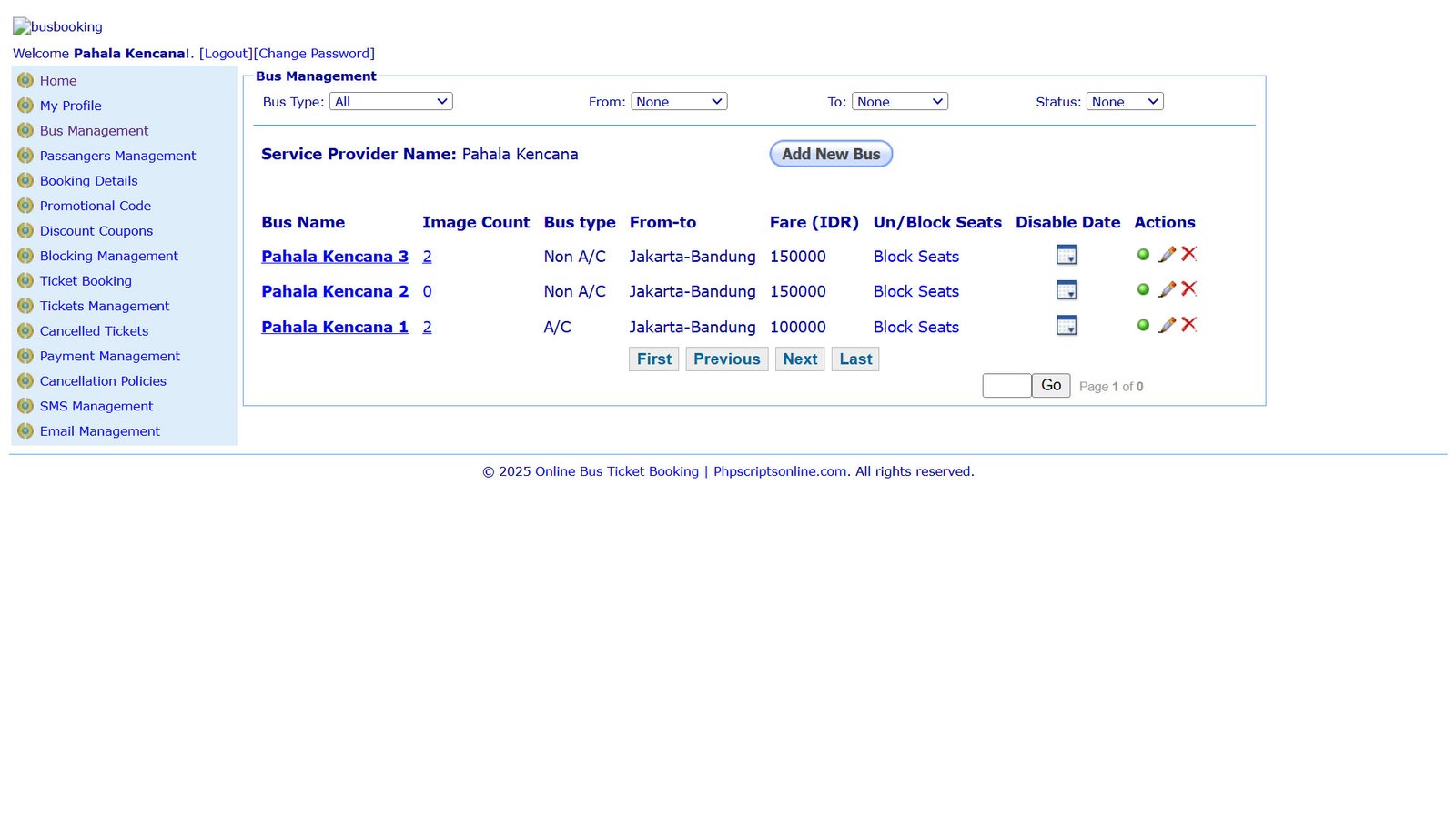Click the bullet icon beside Passangers Management

pyautogui.click(x=25, y=156)
